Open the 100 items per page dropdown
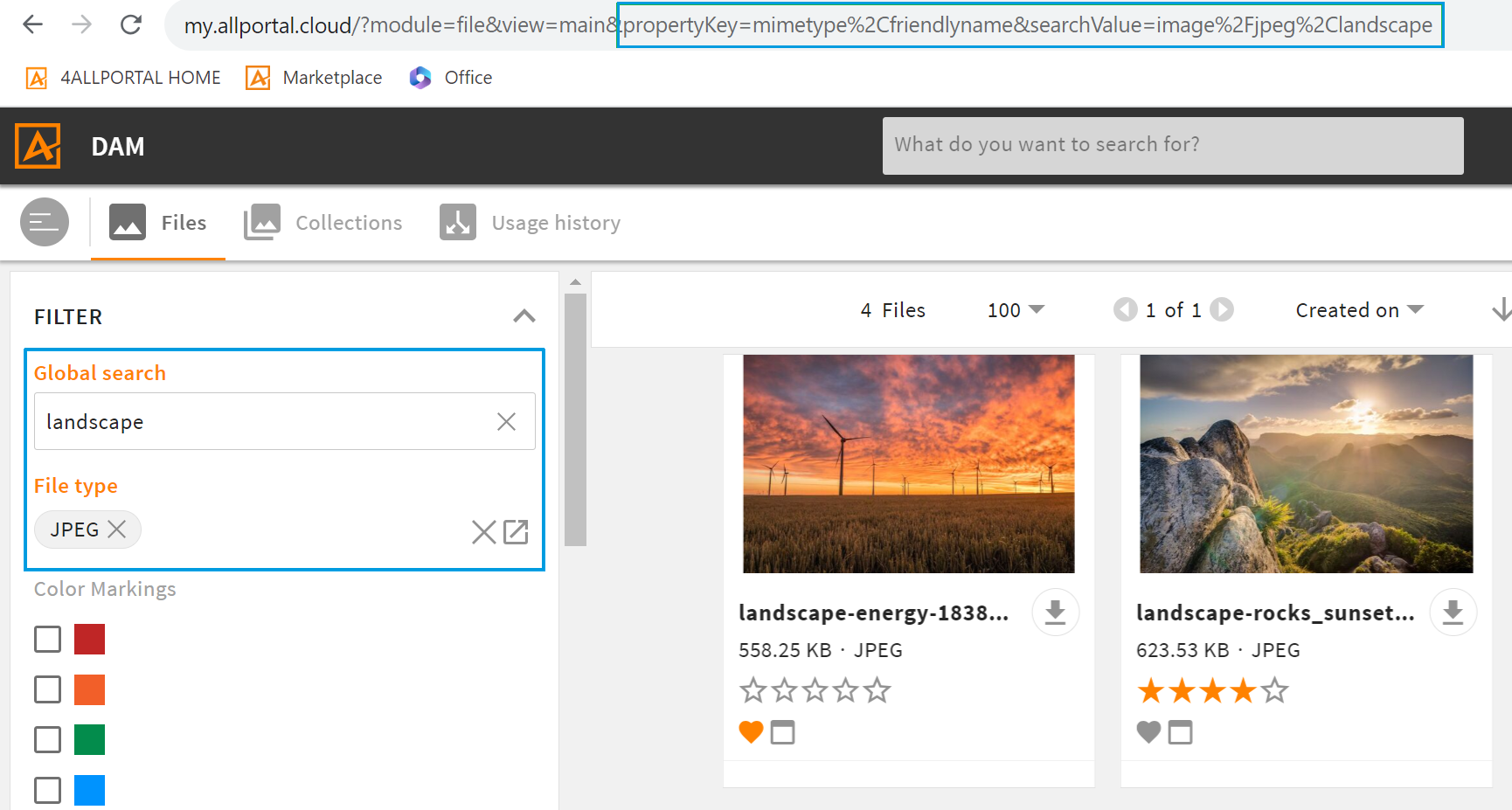 pos(1016,310)
